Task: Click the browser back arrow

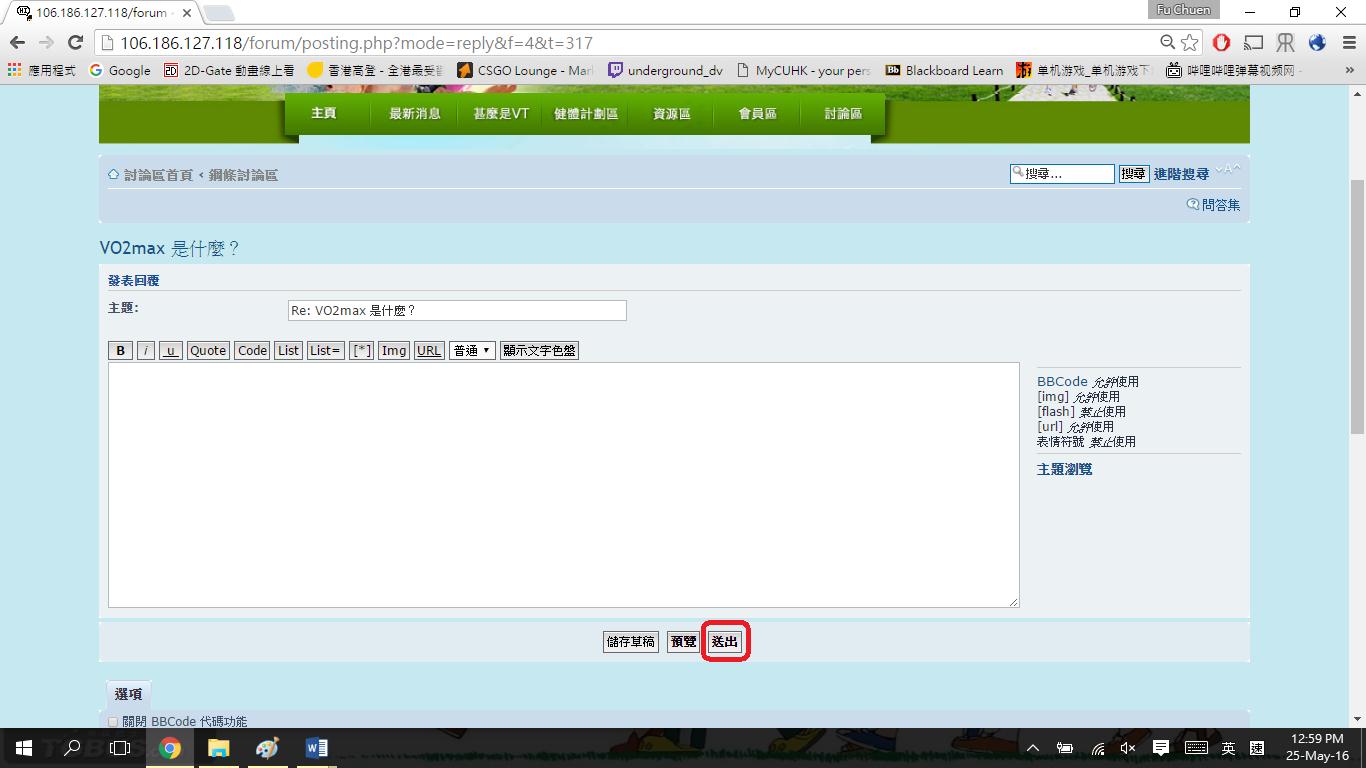Action: pos(17,43)
